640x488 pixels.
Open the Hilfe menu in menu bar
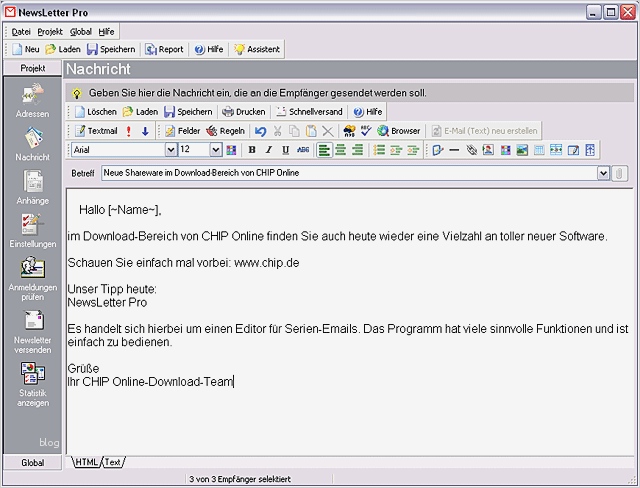106,32
